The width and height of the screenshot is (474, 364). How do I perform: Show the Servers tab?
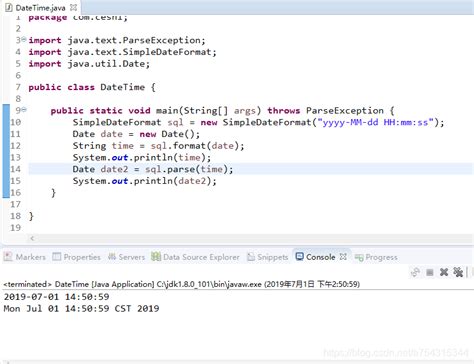click(x=127, y=257)
